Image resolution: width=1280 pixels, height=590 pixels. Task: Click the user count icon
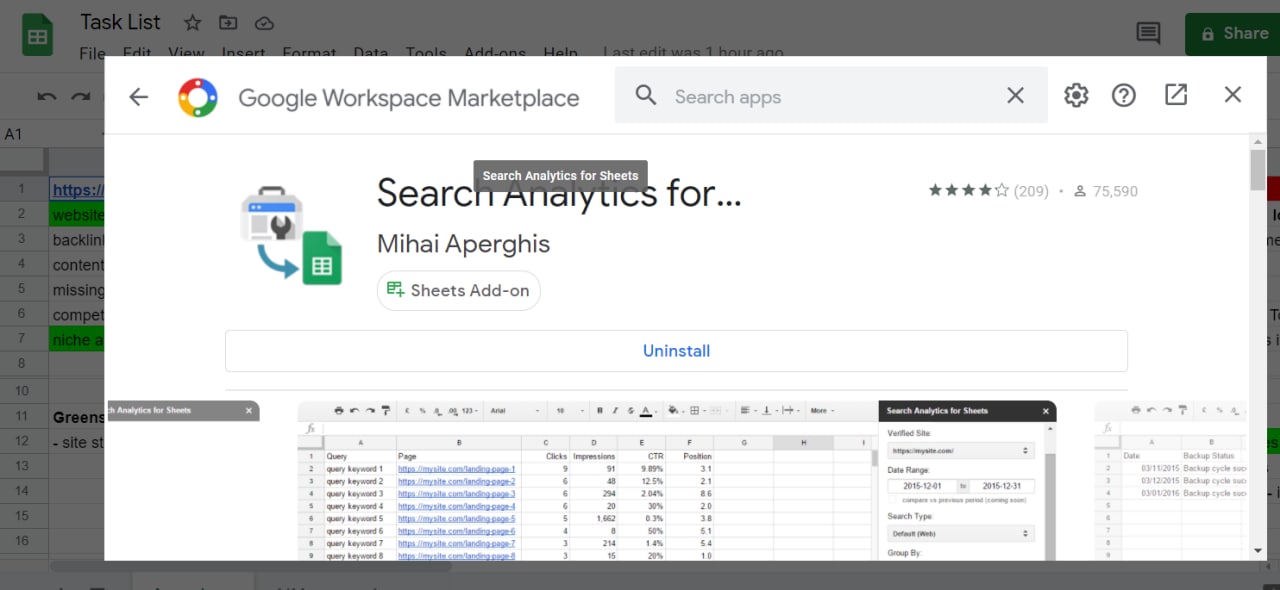[1079, 191]
